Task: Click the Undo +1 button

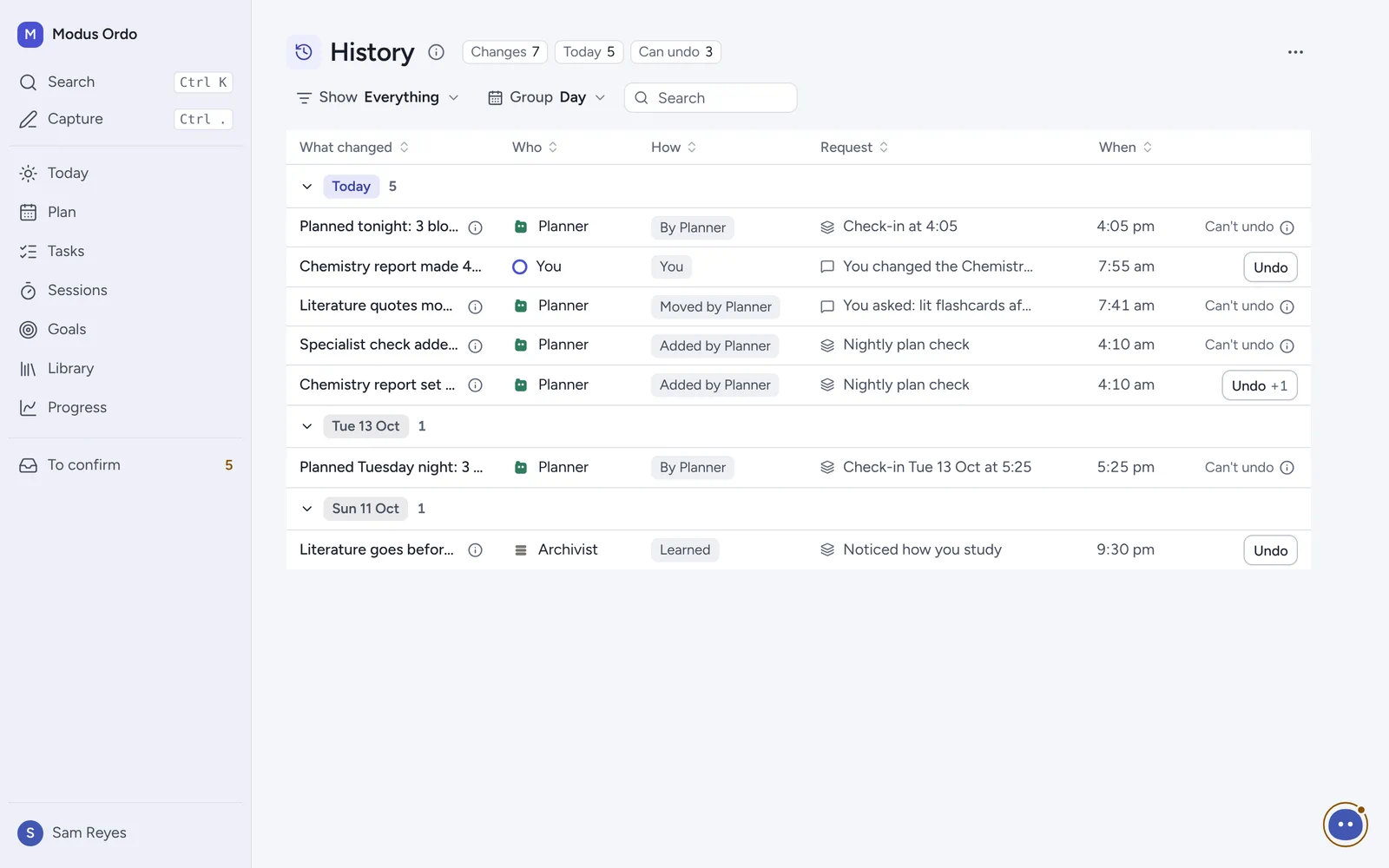Action: click(x=1260, y=385)
